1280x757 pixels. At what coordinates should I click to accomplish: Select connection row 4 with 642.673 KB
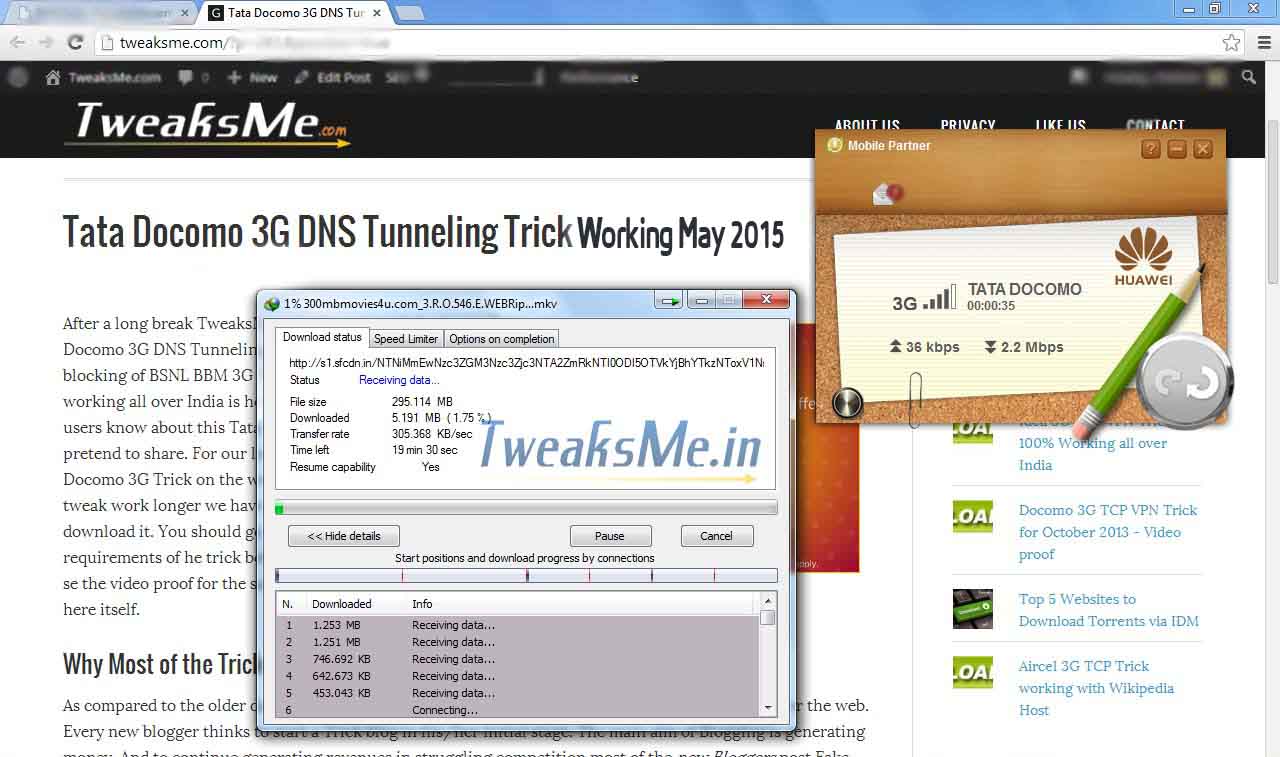coord(518,676)
